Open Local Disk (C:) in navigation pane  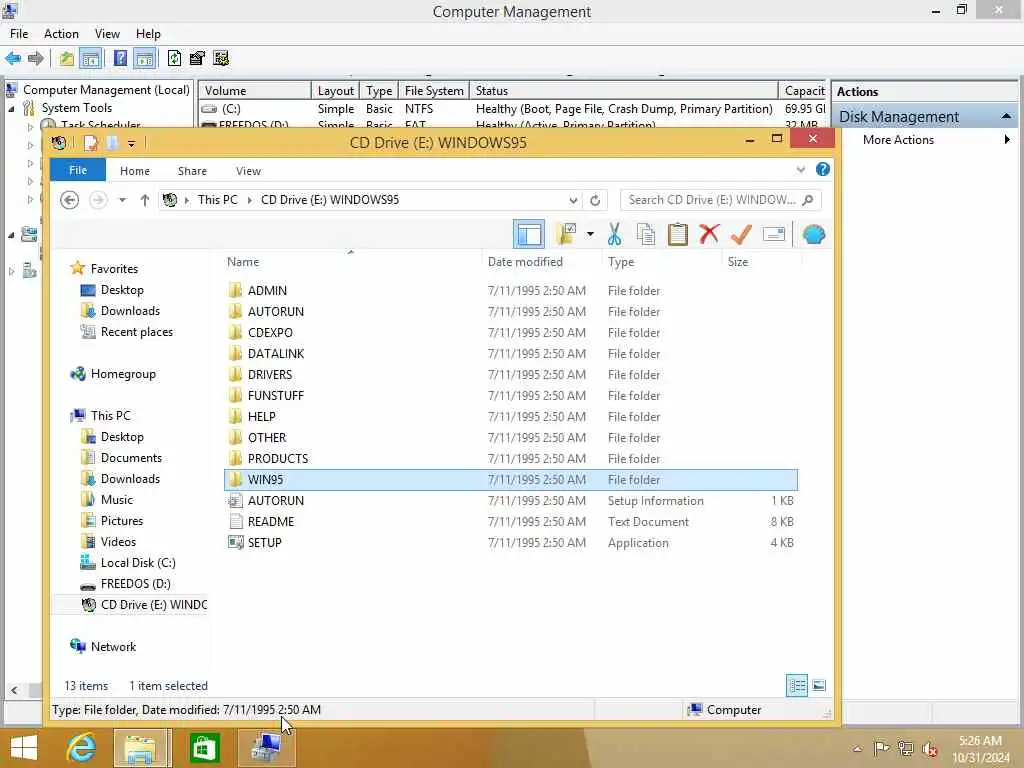tap(138, 562)
